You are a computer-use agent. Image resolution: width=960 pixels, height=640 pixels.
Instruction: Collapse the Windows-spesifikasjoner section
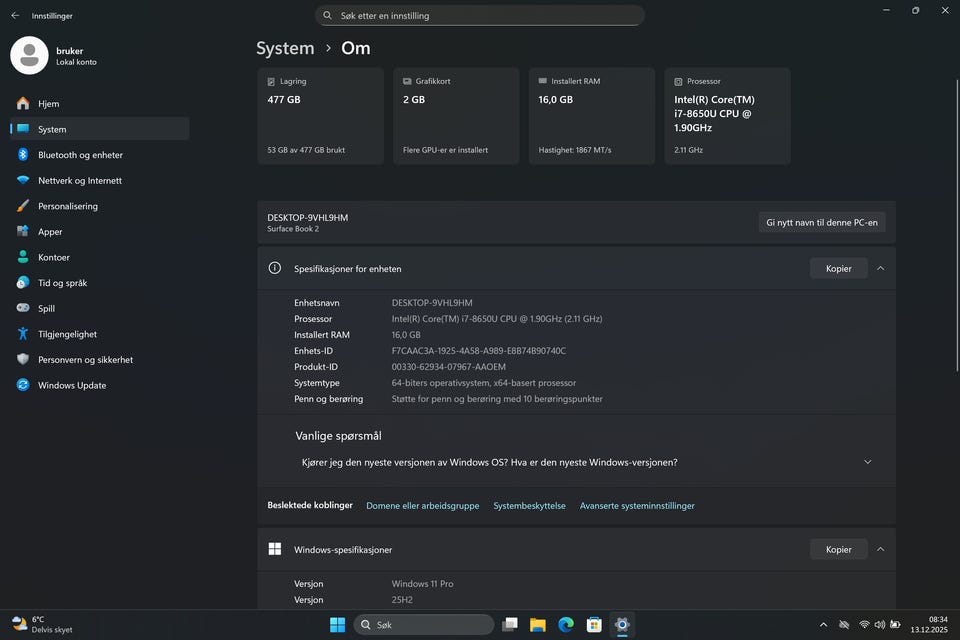coord(880,549)
